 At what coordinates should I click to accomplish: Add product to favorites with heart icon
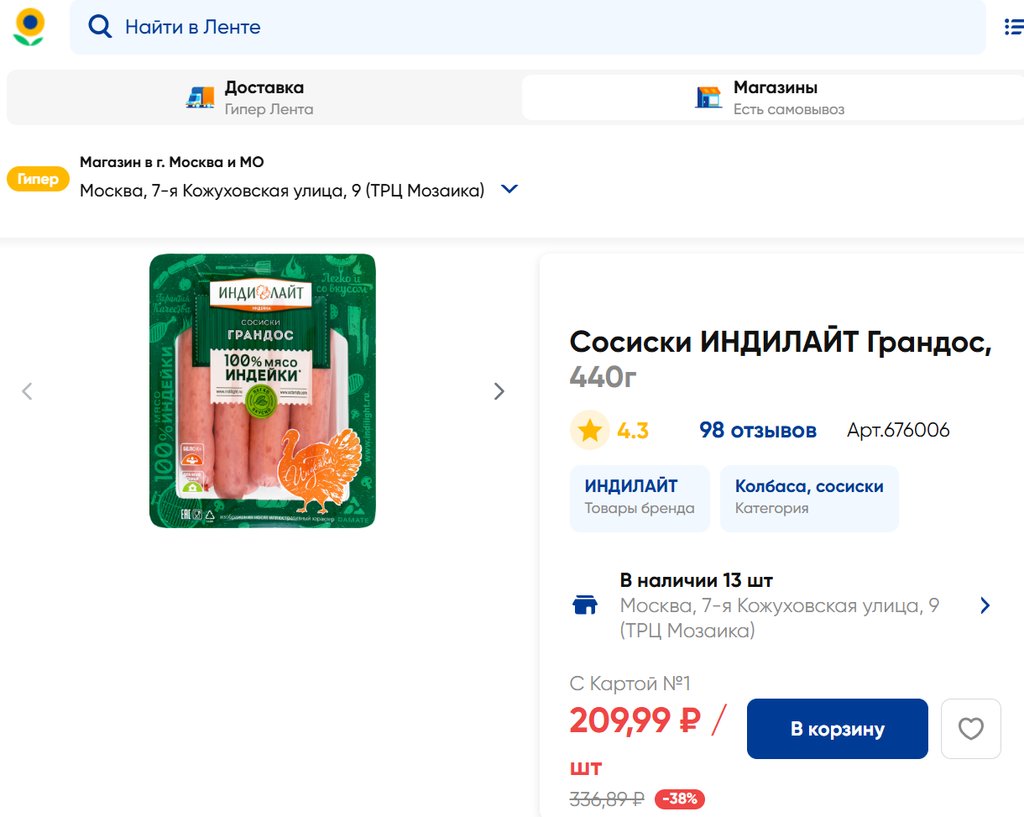pos(970,729)
